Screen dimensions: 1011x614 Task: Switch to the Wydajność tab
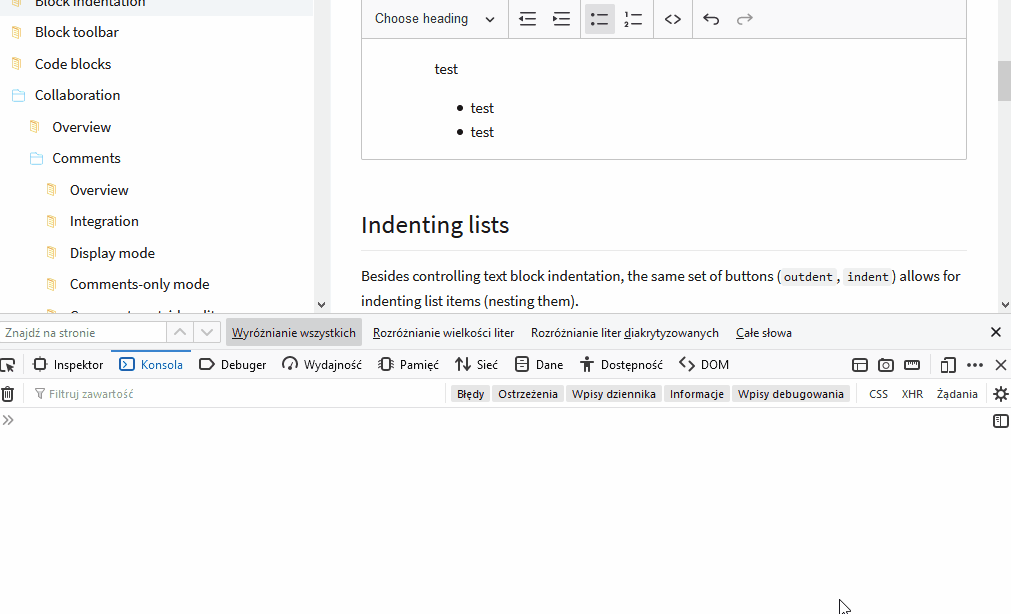pos(322,365)
